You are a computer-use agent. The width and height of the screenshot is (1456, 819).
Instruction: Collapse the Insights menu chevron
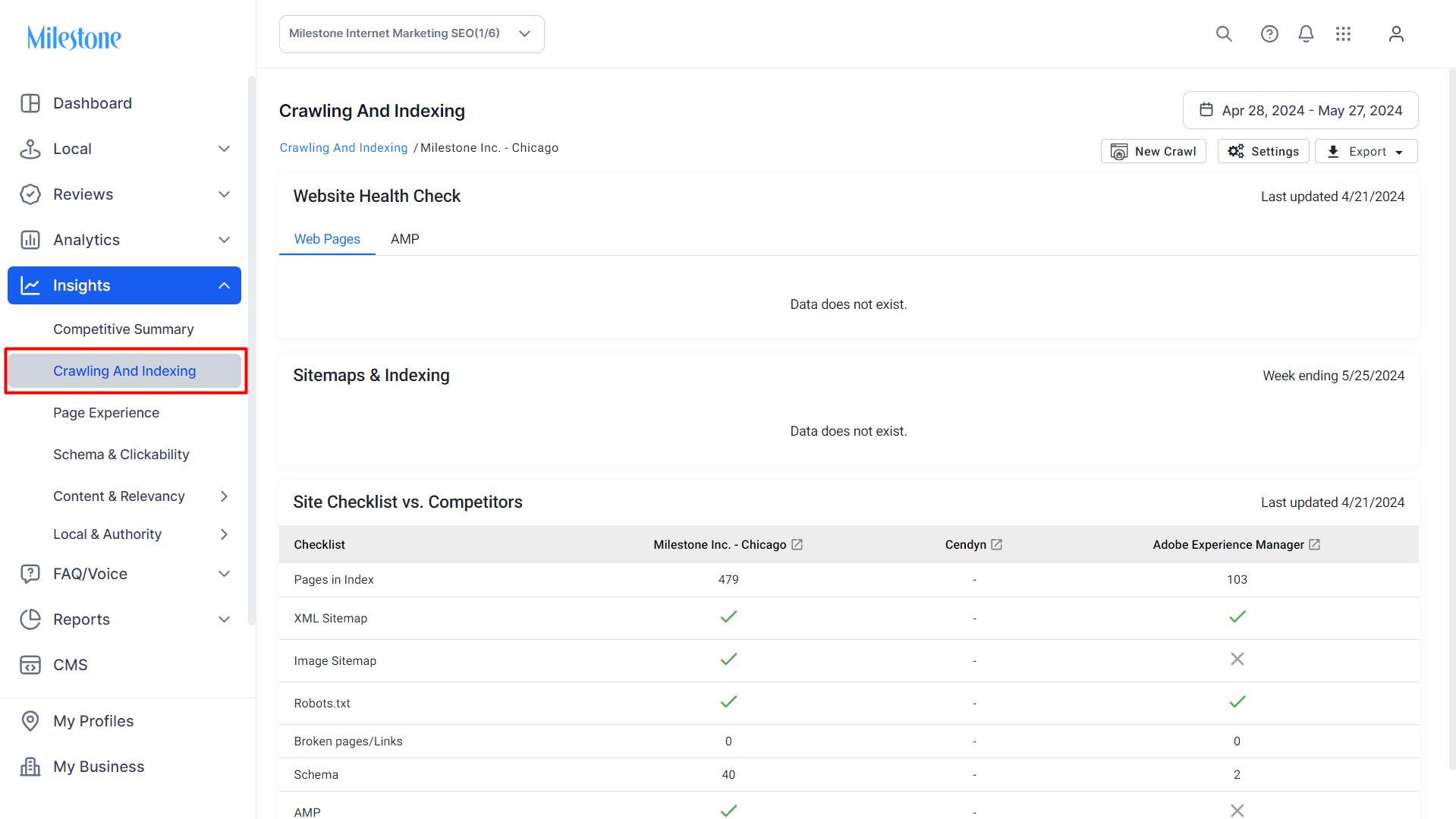pyautogui.click(x=224, y=285)
